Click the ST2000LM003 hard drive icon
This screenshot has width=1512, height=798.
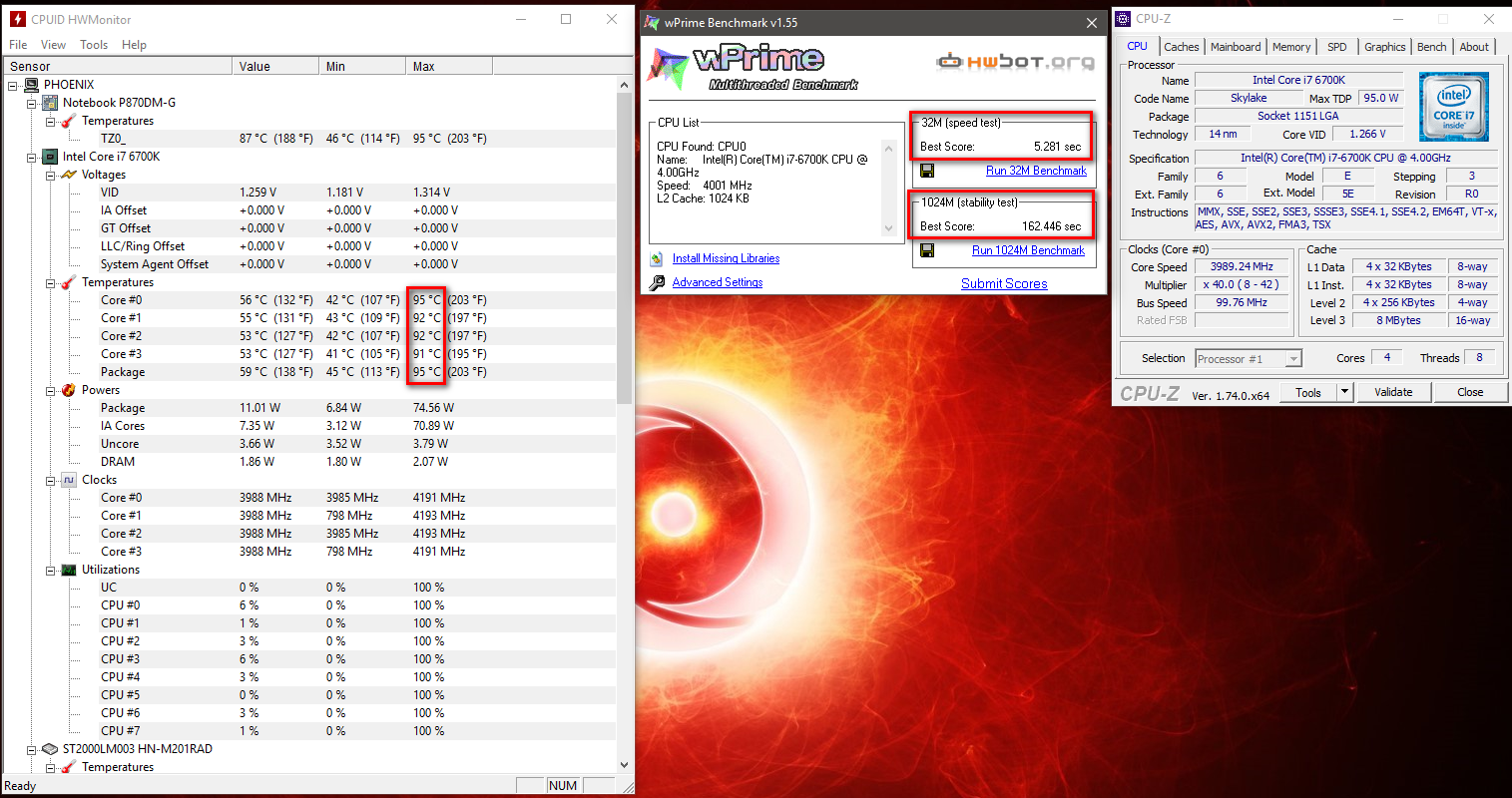pyautogui.click(x=50, y=749)
